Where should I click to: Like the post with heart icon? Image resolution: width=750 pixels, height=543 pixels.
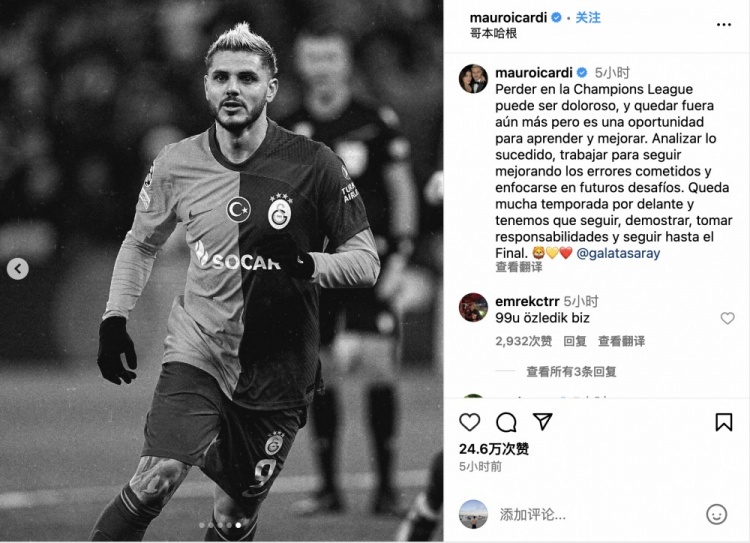coord(469,422)
